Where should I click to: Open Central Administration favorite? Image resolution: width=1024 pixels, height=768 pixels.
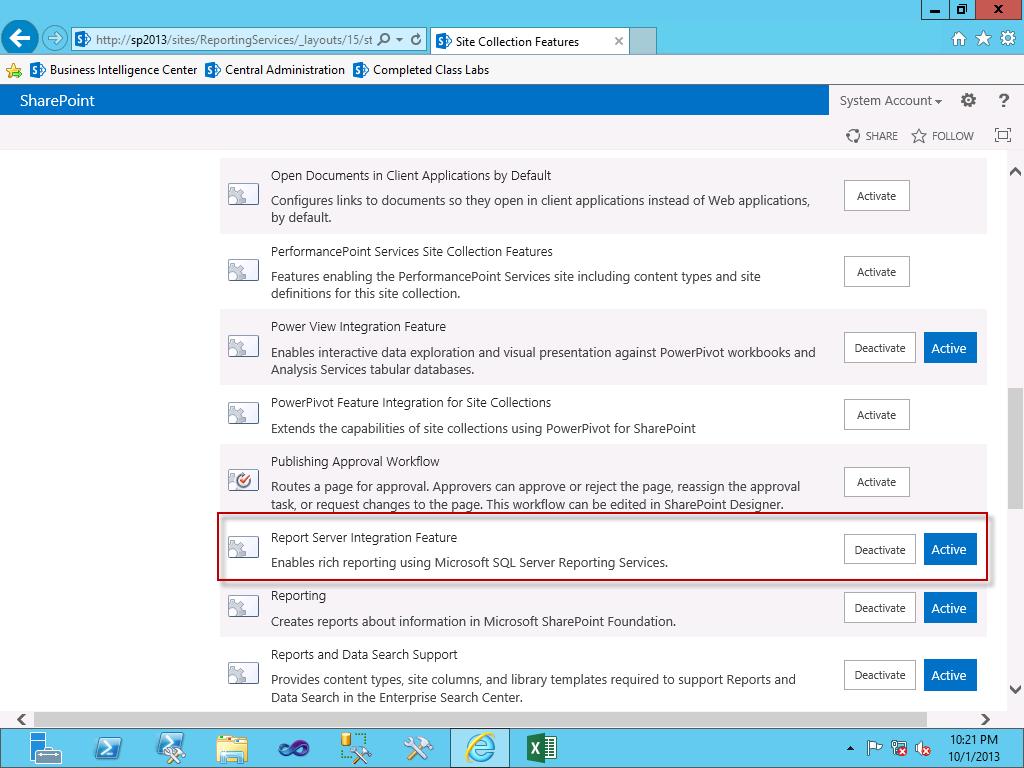[275, 70]
